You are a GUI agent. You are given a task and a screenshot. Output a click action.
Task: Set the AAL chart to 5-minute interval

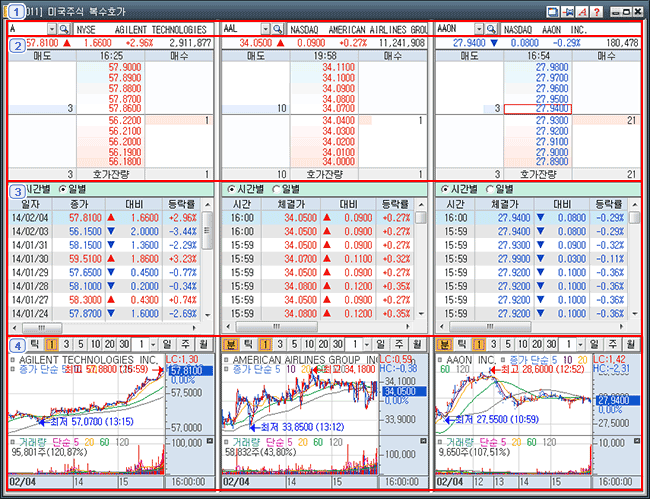(294, 344)
